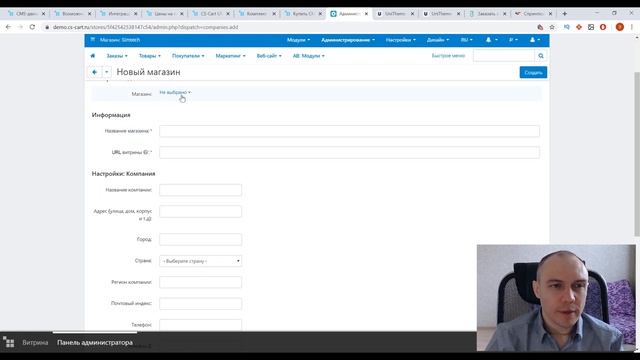This screenshot has height=360, width=640.
Task: Click the blue back arrow button
Action: (94, 72)
